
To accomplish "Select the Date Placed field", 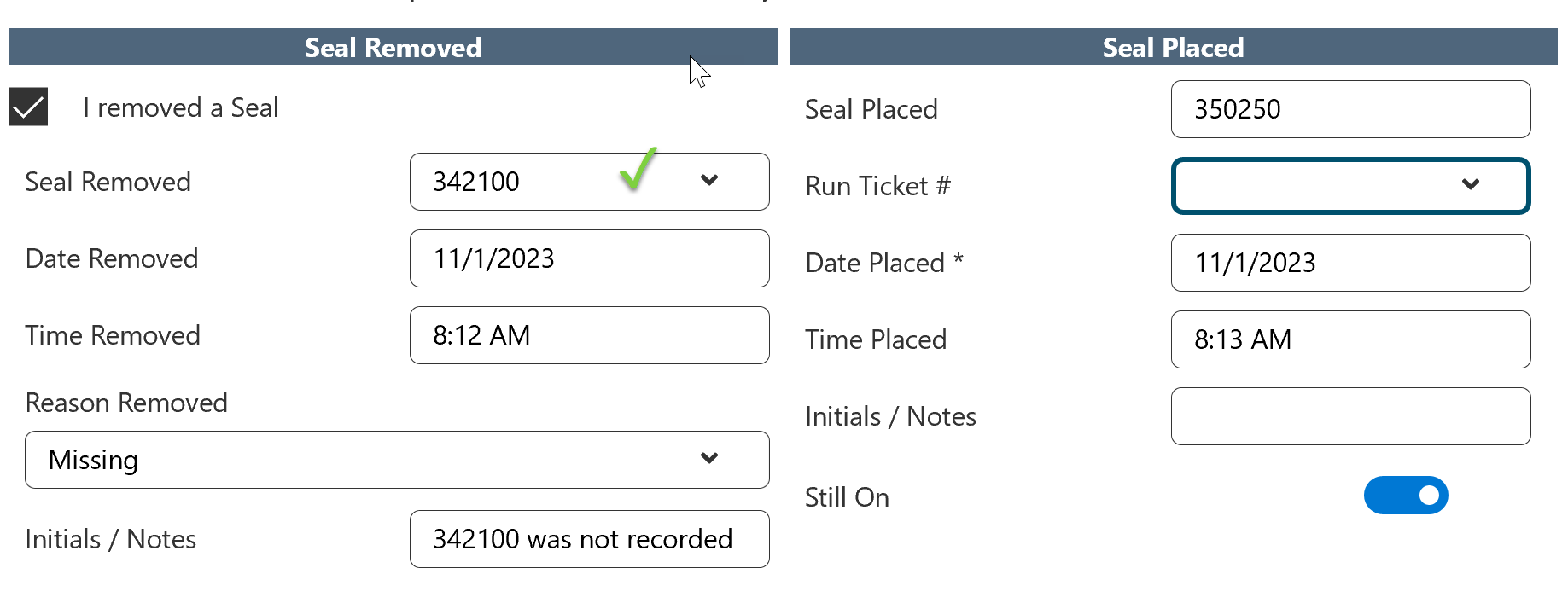I will (1350, 263).
